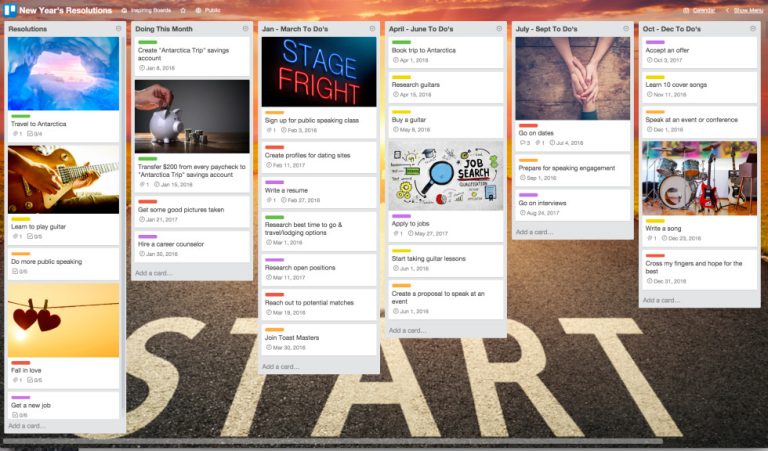Open Speak at an event or conference card

coord(699,122)
